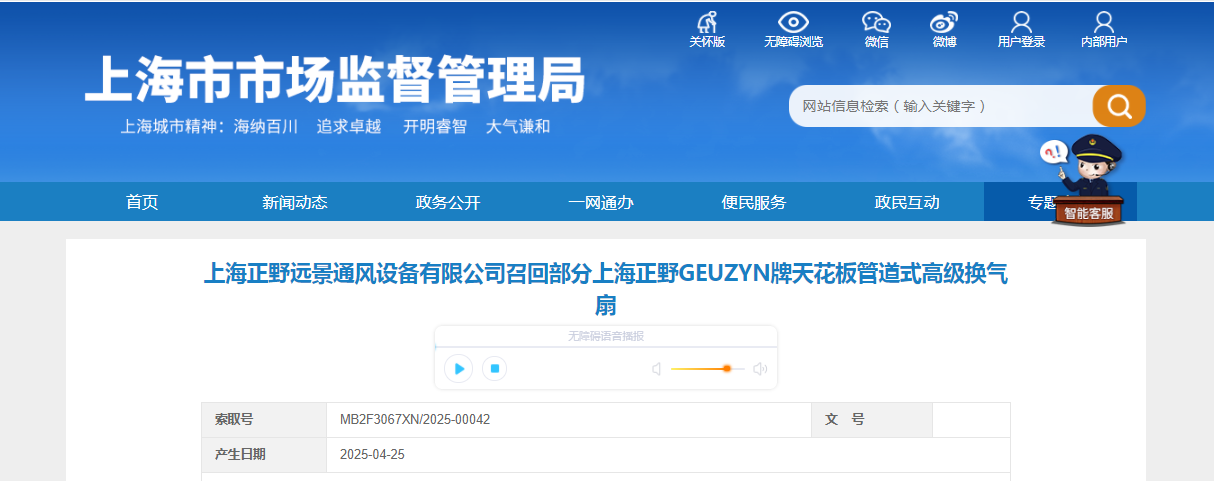Open the 一网通办 menu item
Screen dimensions: 1214x481
click(x=601, y=202)
